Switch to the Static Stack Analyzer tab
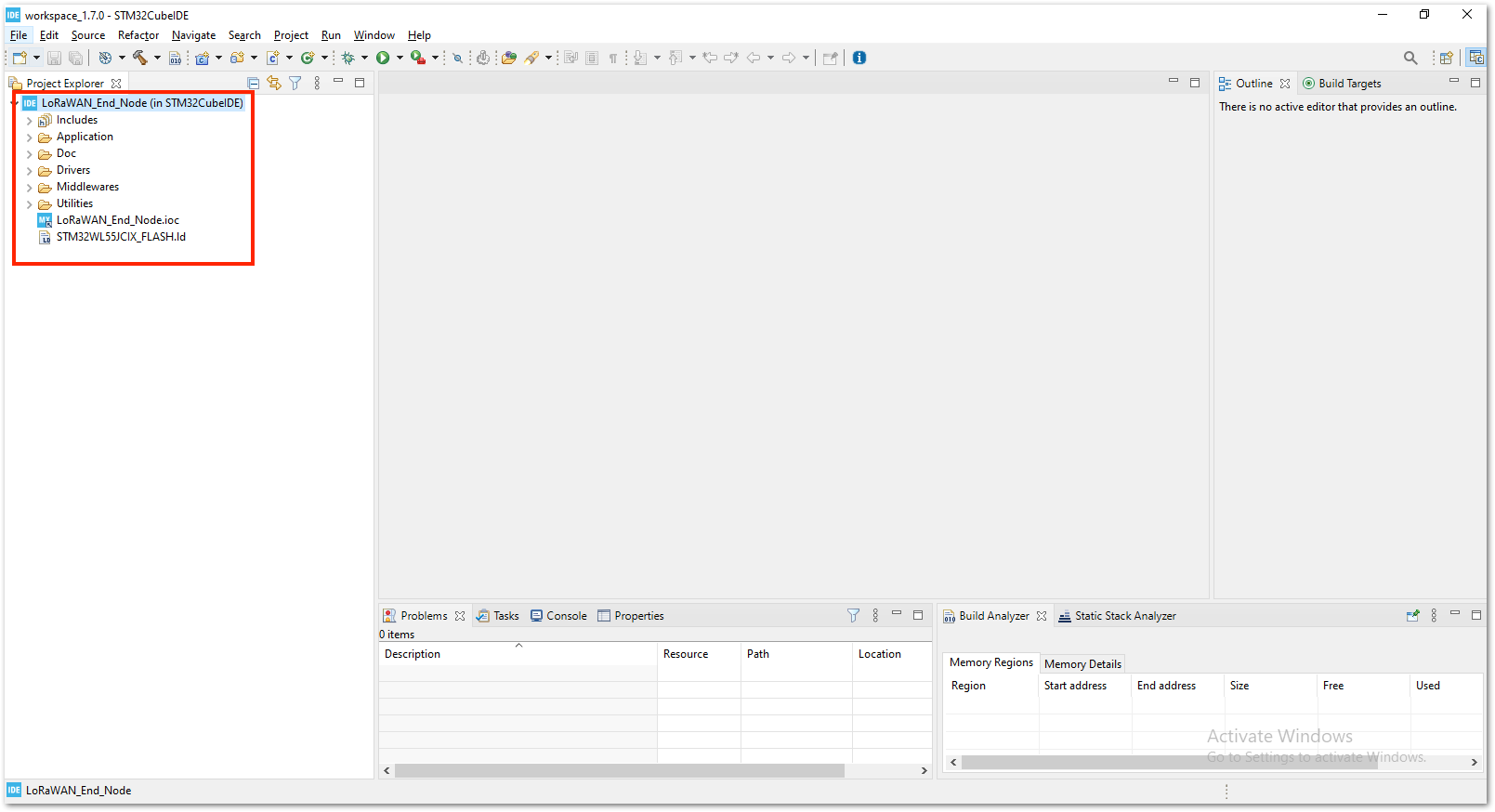The image size is (1495, 812). [1117, 616]
